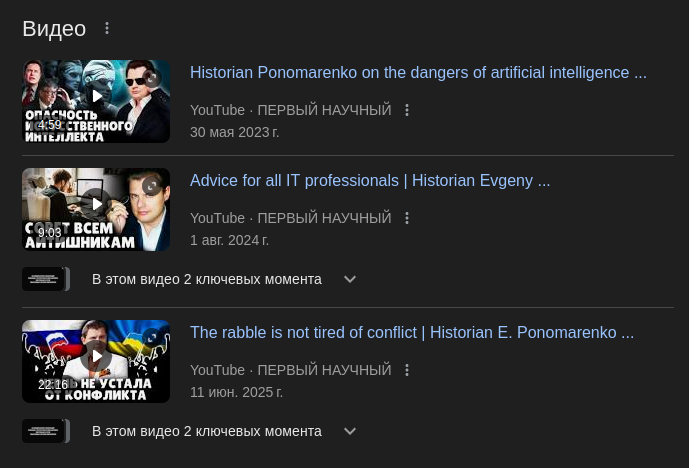Click key moments thumbnail under IT advice video
The height and width of the screenshot is (468, 689).
point(46,279)
